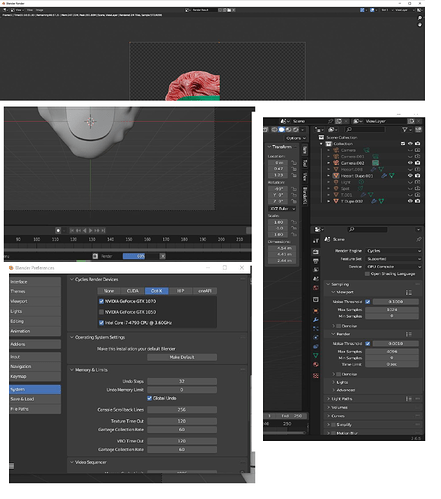The height and width of the screenshot is (499, 441).
Task: Open the Output properties tab icon
Action: [316, 261]
